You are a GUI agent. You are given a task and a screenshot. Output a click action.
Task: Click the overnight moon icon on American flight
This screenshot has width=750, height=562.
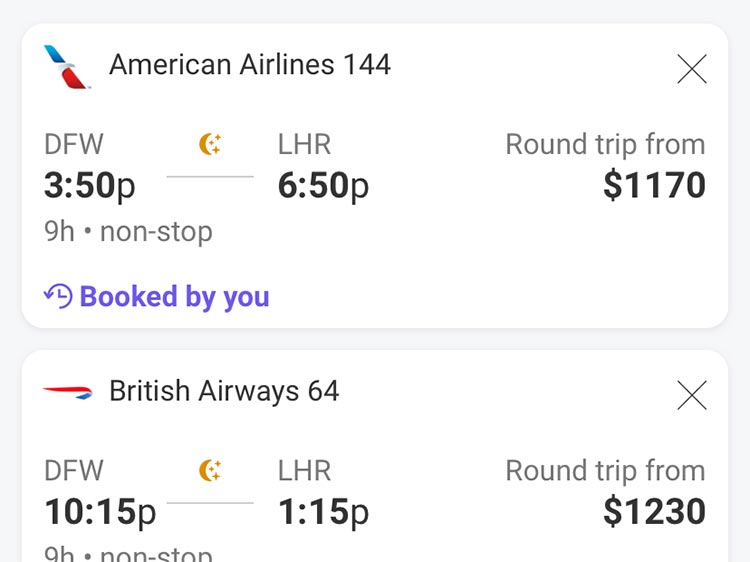pos(210,145)
